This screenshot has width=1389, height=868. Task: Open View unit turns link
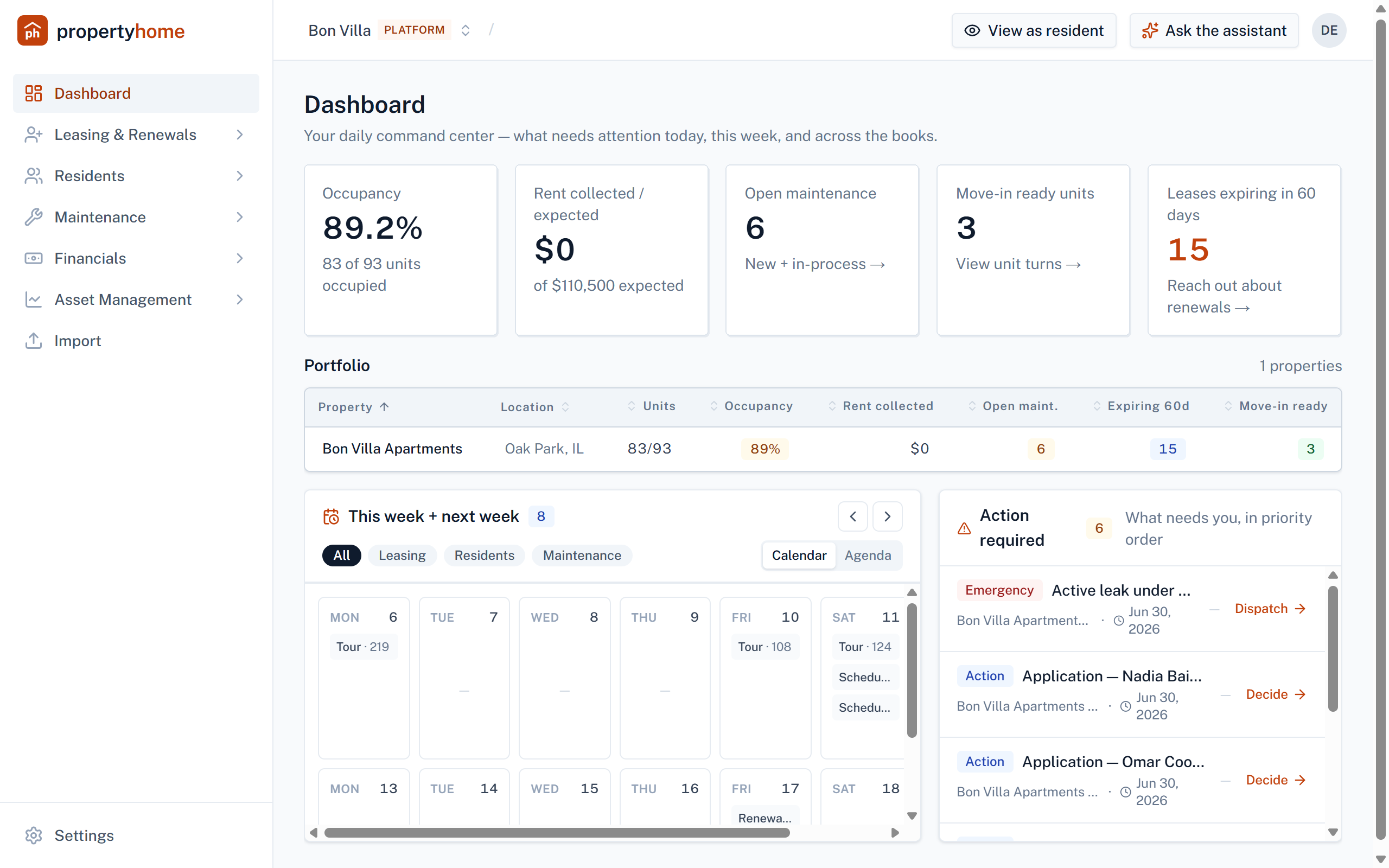[x=1018, y=264]
